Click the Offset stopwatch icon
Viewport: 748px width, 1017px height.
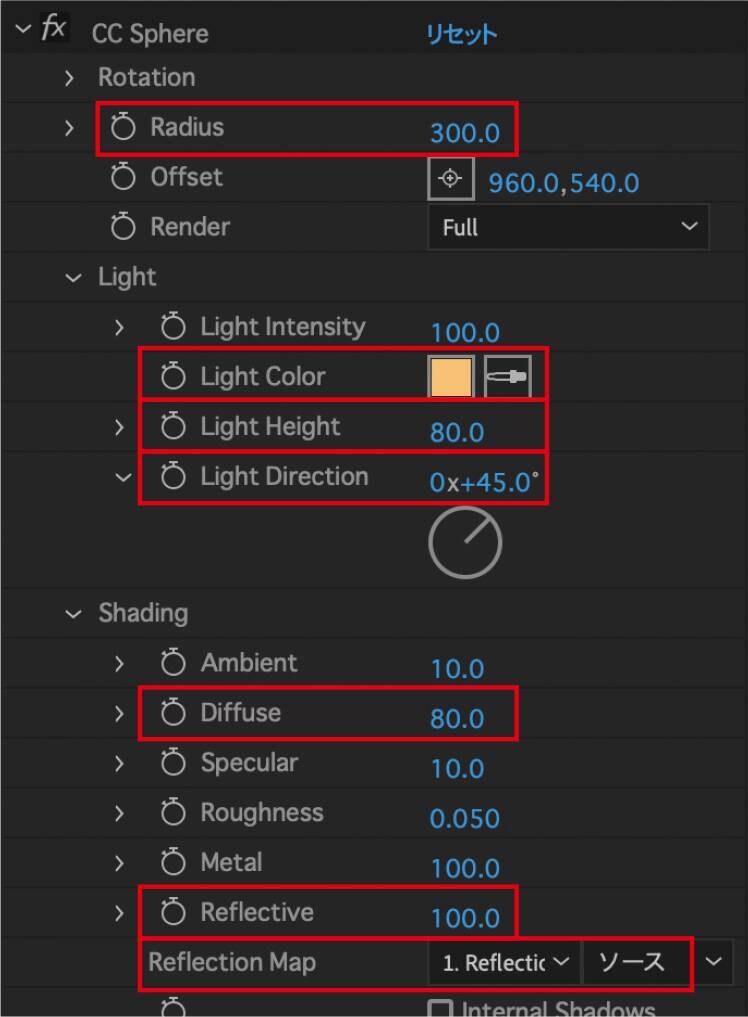point(123,178)
